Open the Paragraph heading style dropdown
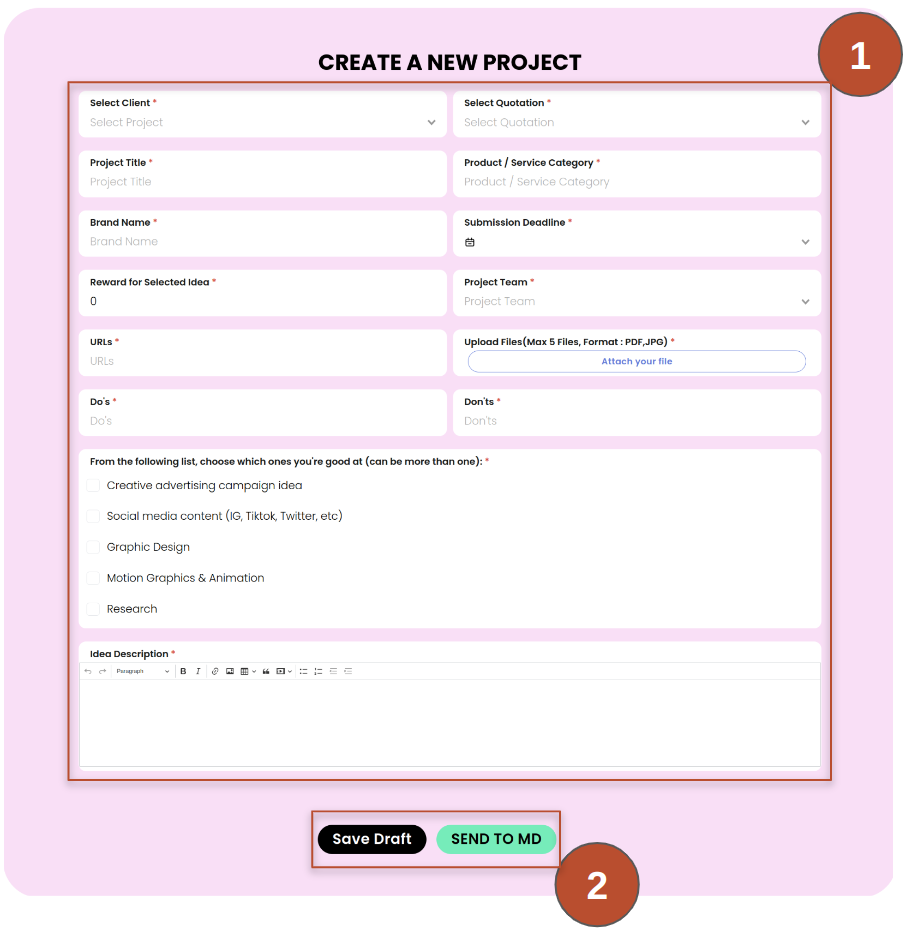 tap(142, 671)
